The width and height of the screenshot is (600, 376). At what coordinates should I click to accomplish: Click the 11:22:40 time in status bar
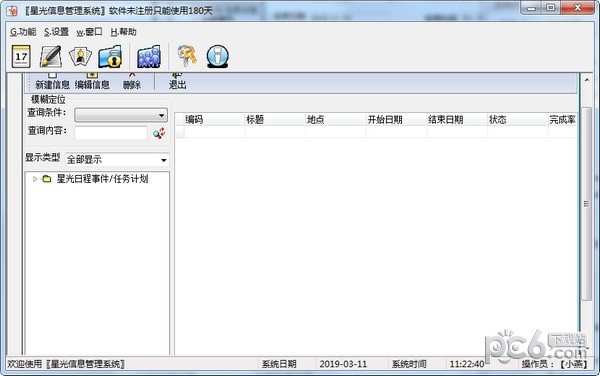point(467,364)
